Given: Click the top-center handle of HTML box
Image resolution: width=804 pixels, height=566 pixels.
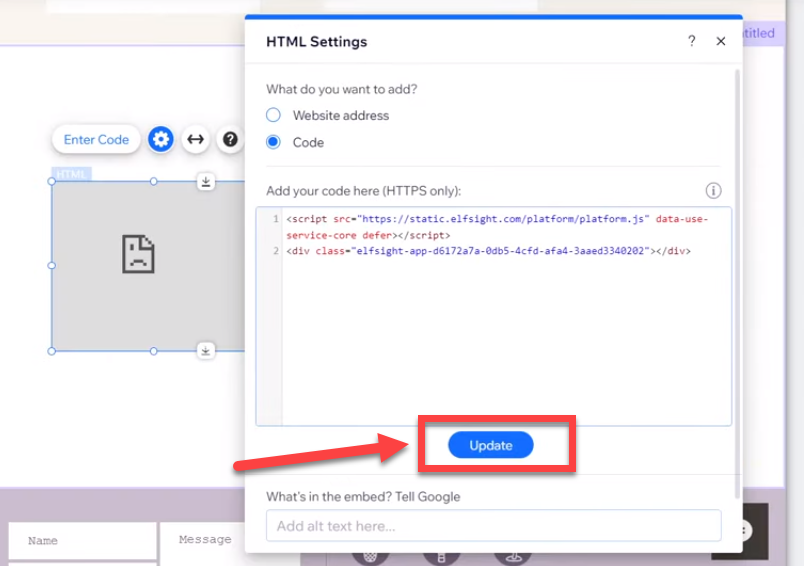Looking at the screenshot, I should [153, 181].
